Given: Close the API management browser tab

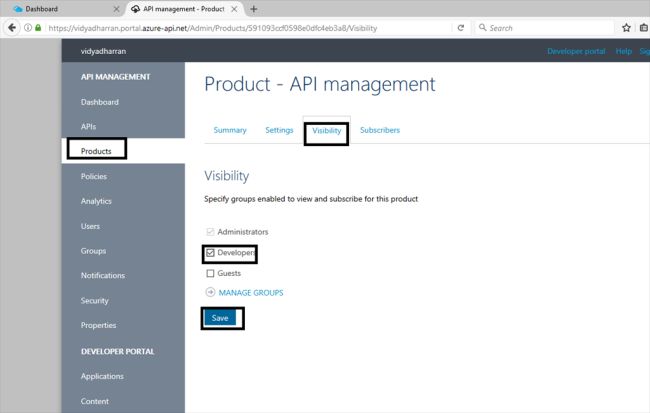Looking at the screenshot, I should point(234,9).
